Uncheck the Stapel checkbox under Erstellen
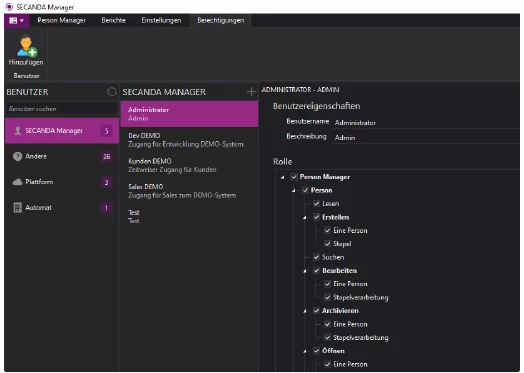The image size is (524, 373). click(x=328, y=244)
